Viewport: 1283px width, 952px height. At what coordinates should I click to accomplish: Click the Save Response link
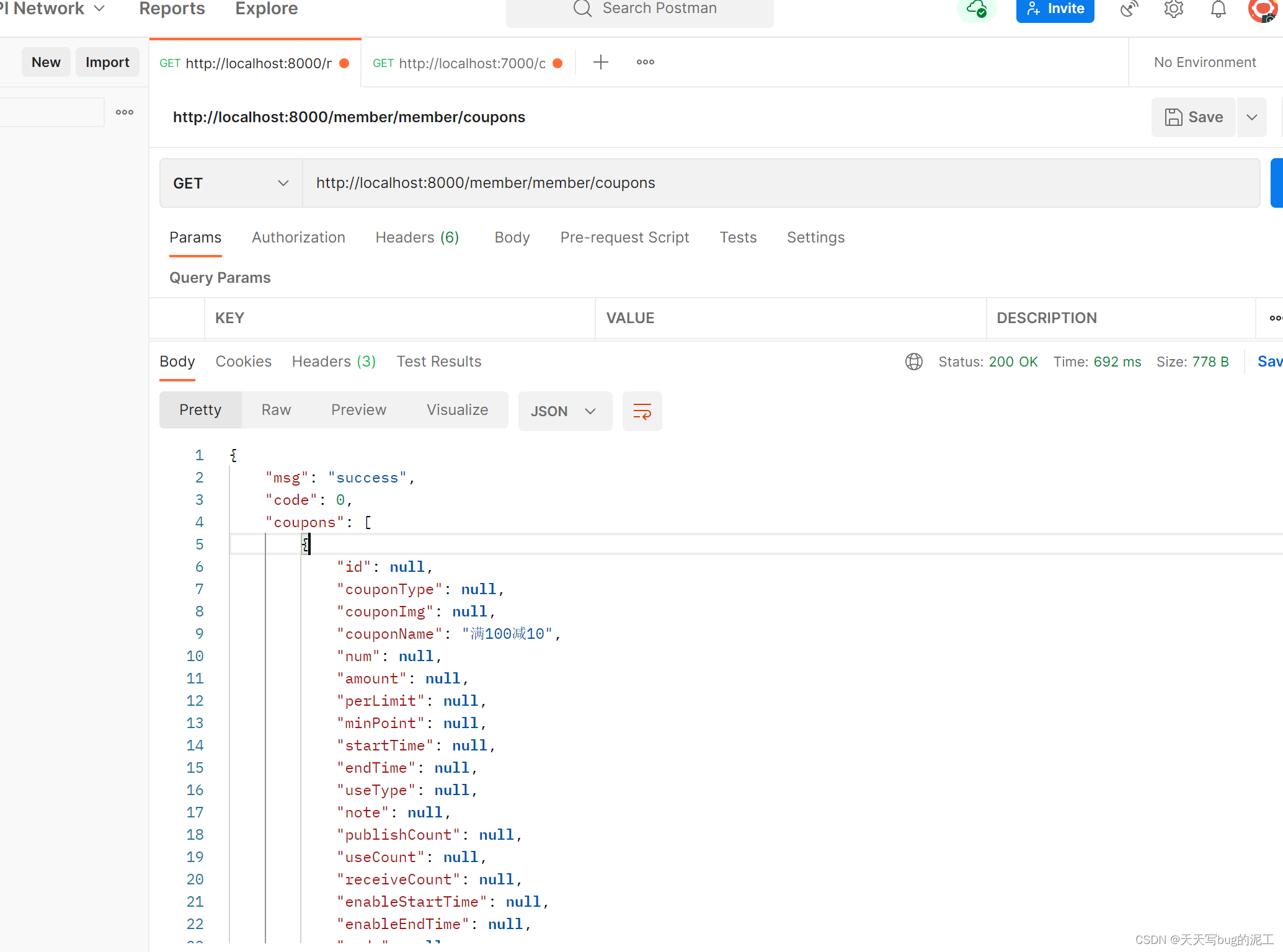(x=1269, y=362)
